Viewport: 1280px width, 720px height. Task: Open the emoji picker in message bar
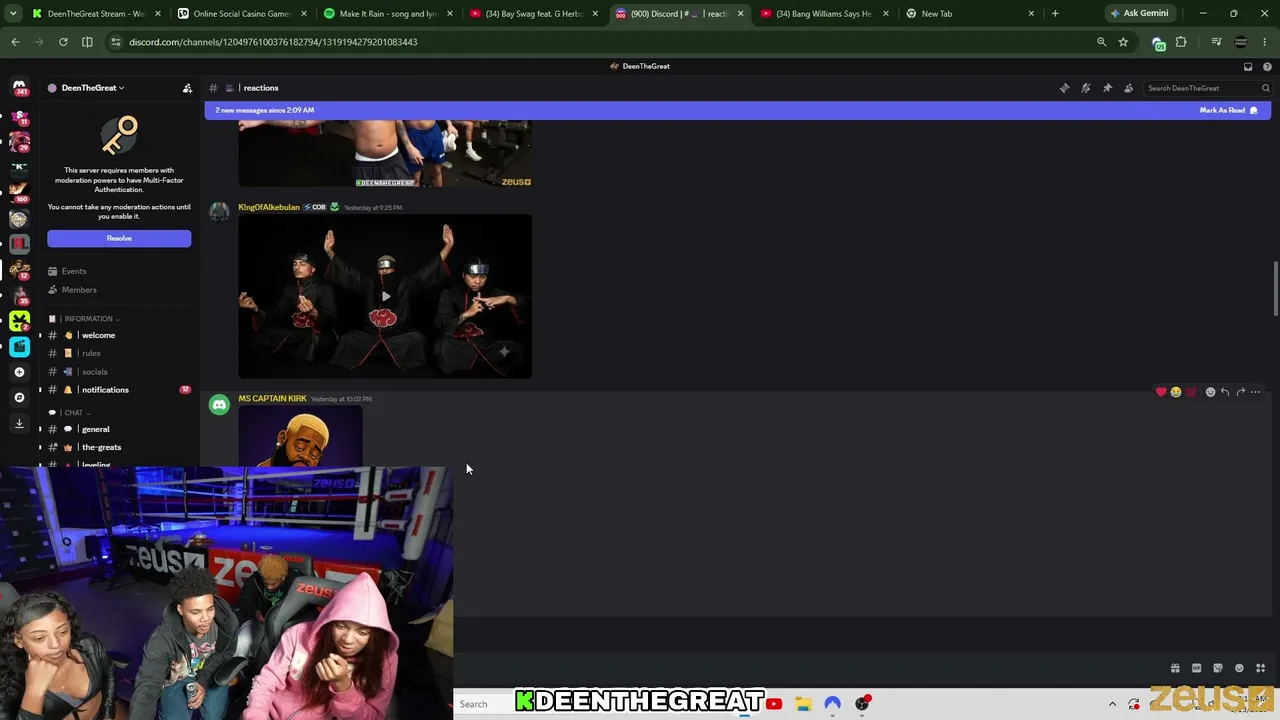(x=1239, y=668)
